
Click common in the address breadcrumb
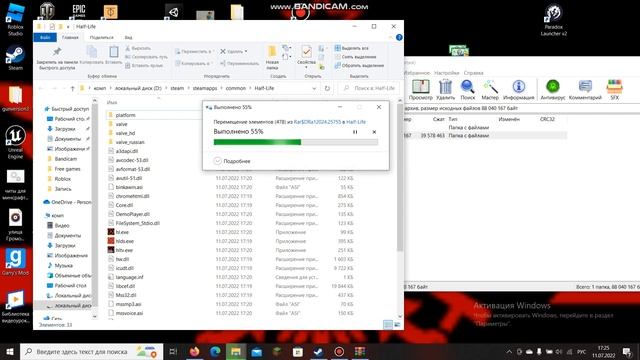[236, 88]
